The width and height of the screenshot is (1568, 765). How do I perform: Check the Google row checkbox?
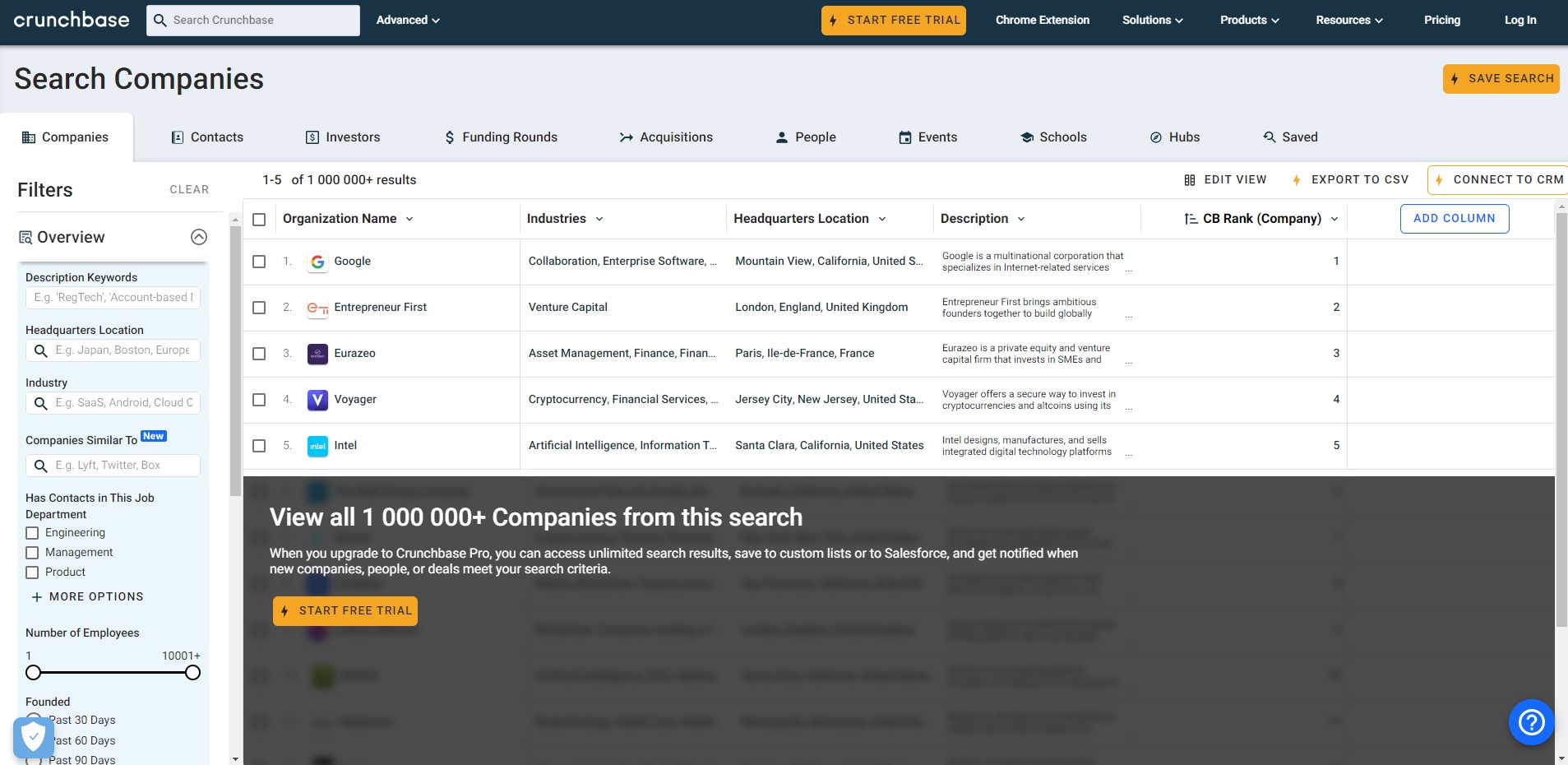(259, 262)
